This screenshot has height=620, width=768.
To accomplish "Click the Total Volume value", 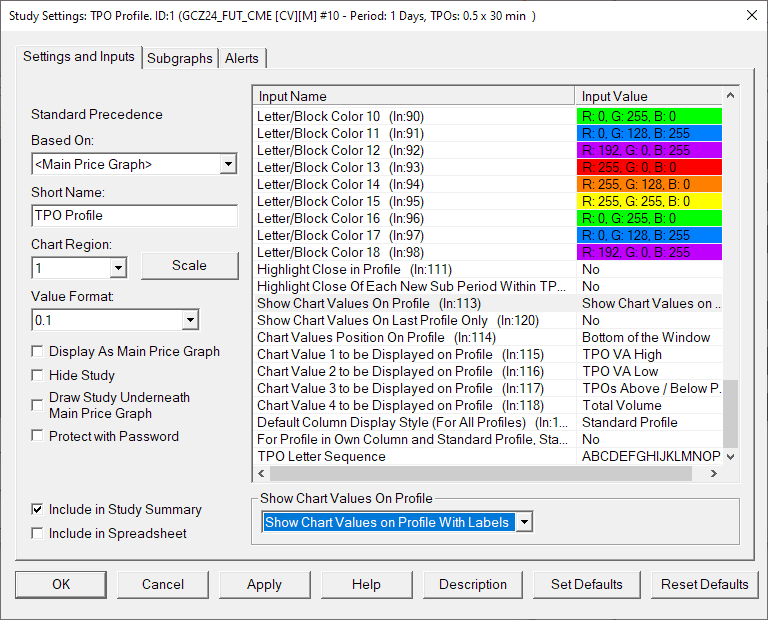I will point(622,405).
